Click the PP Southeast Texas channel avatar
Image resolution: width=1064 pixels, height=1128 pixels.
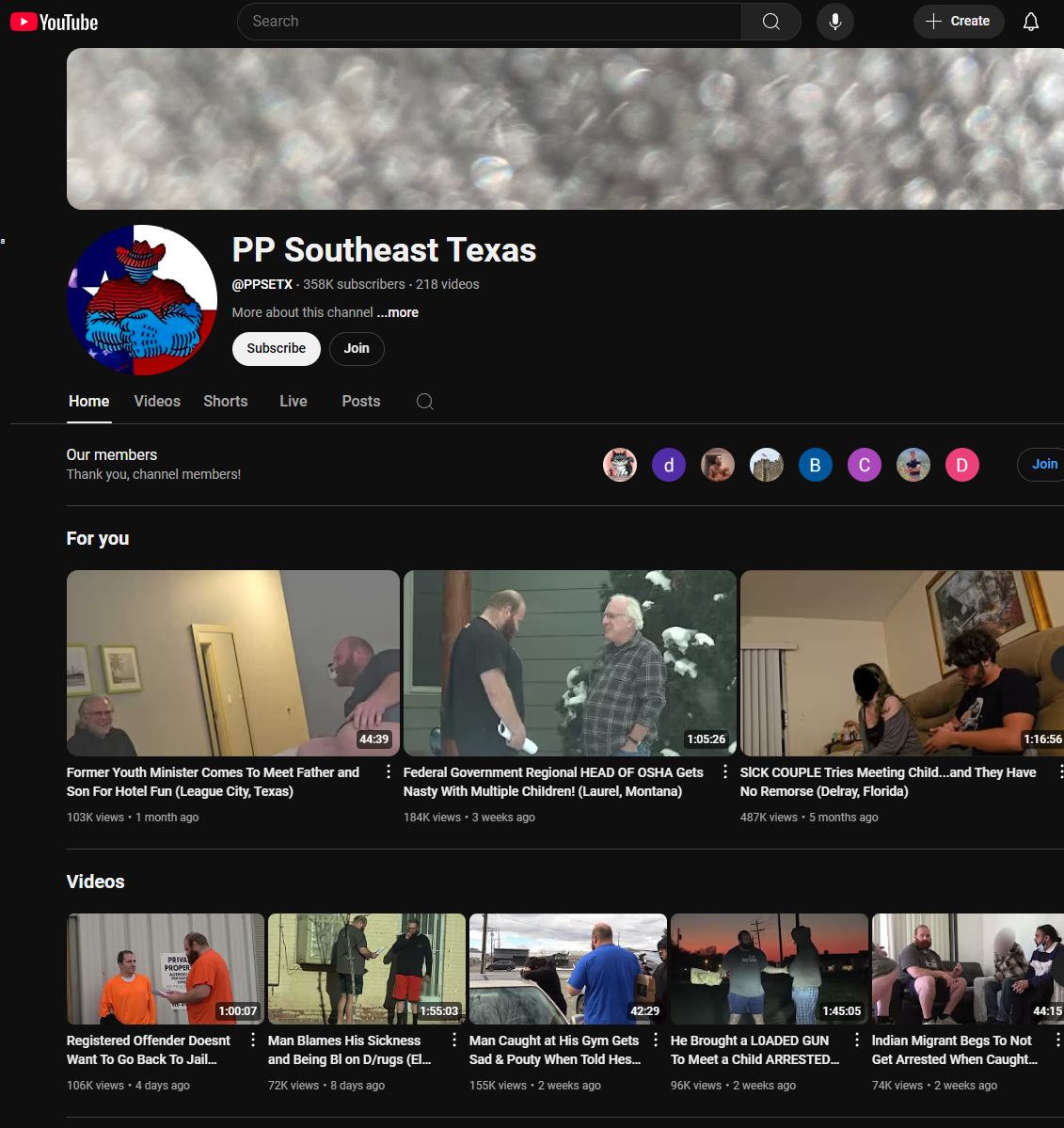[142, 300]
